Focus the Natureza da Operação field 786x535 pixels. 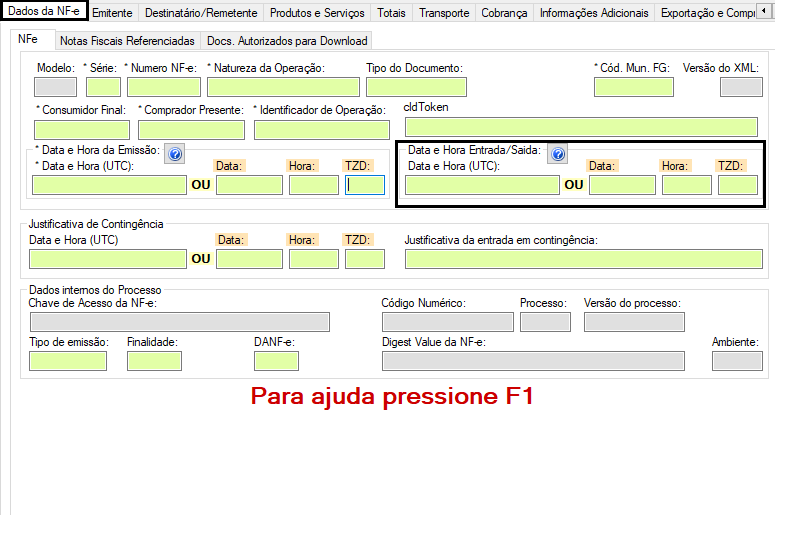click(x=283, y=87)
